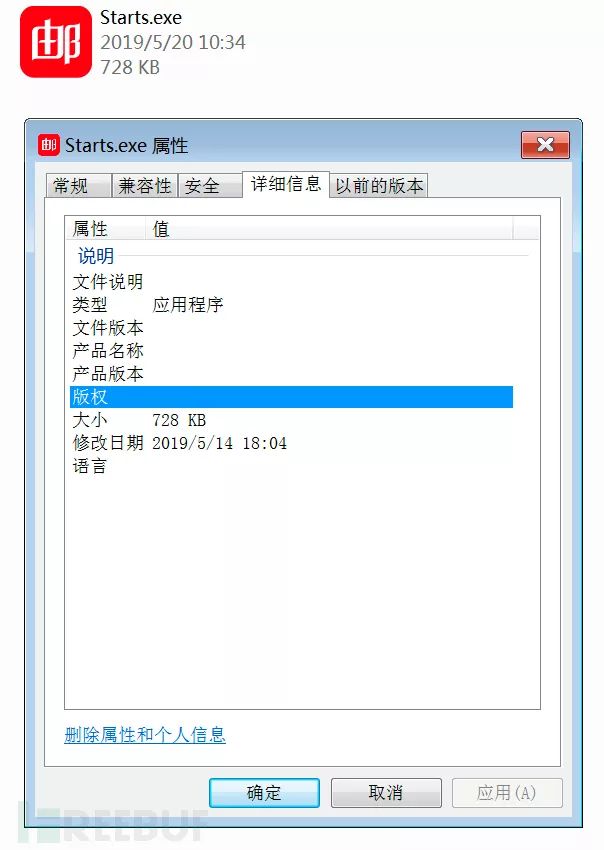
Task: Select the 安全 tab
Action: (x=209, y=185)
